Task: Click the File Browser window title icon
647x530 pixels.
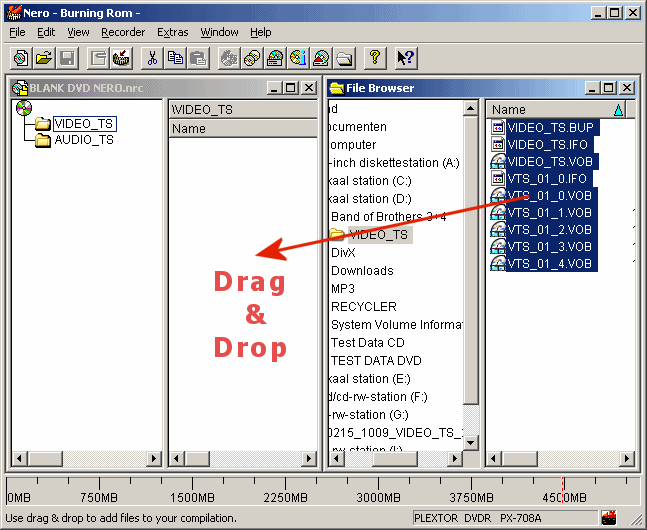Action: point(337,88)
